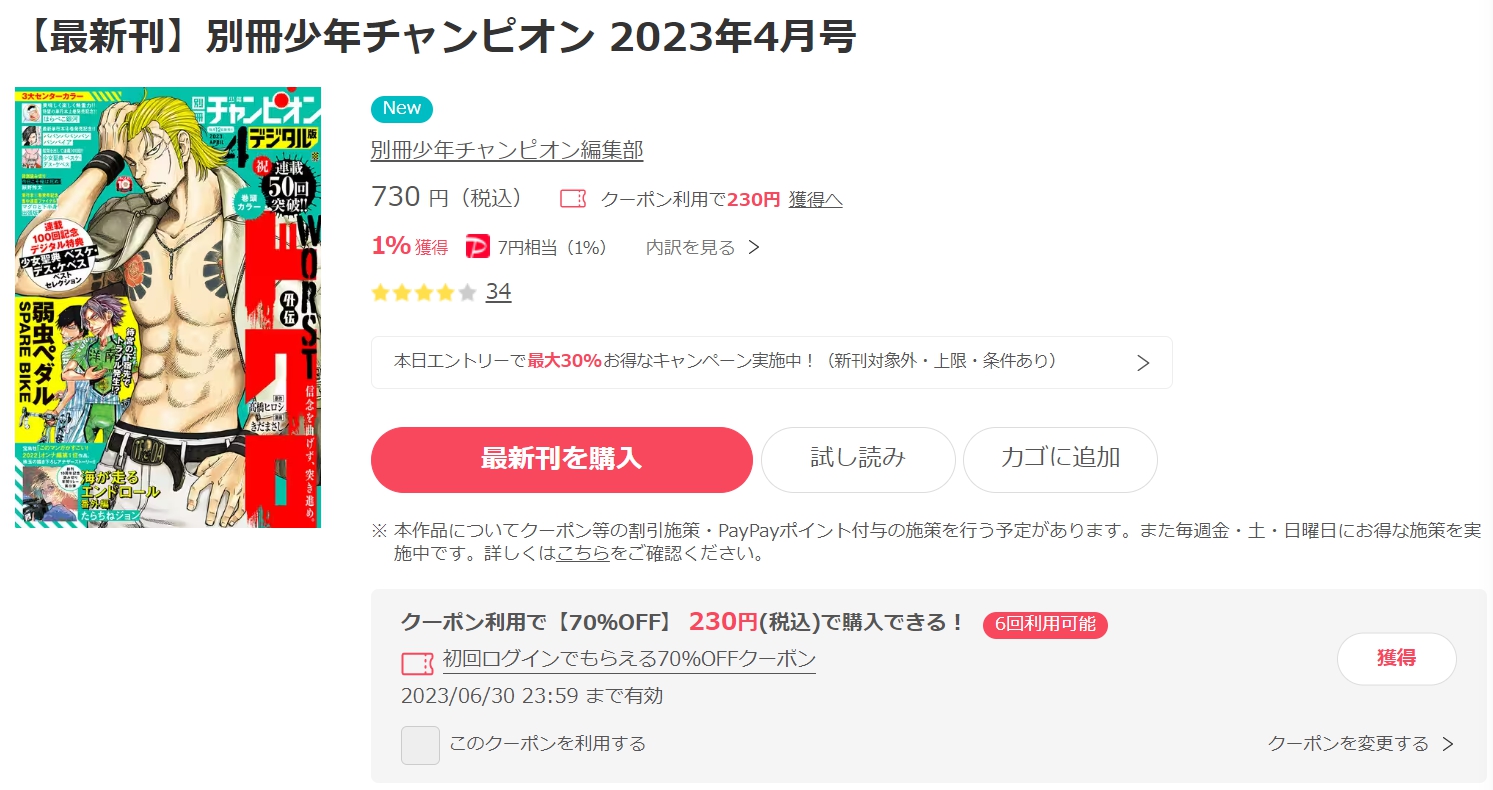This screenshot has height=790, width=1493.
Task: Follow the こちら details link
Action: pyautogui.click(x=583, y=553)
